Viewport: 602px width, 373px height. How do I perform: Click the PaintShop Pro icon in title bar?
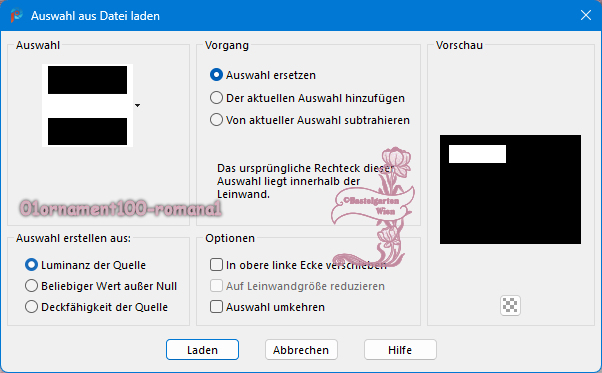pyautogui.click(x=17, y=16)
